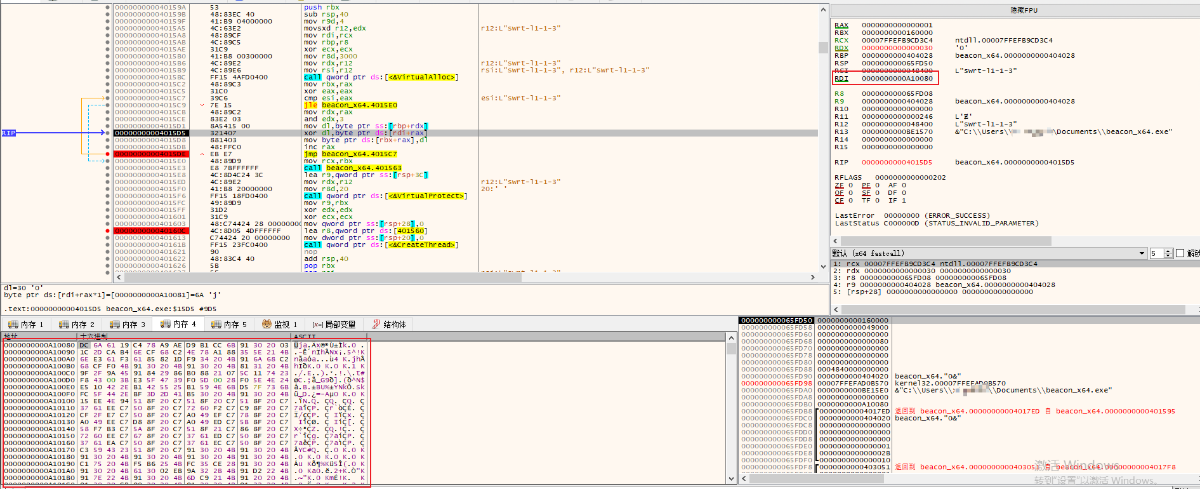Click the dump pane vertical scrollbar
Image resolution: width=1200 pixels, height=489 pixels.
tap(732, 410)
